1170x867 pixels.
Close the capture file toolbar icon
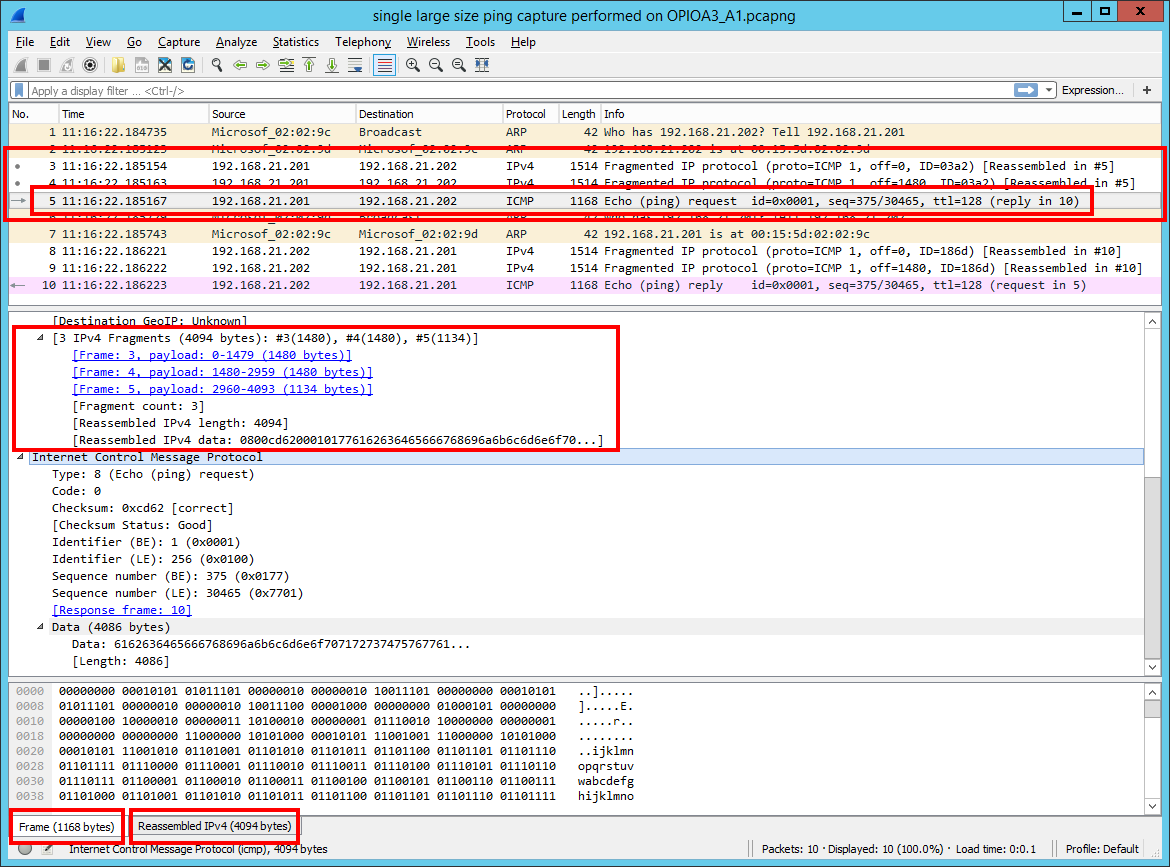click(x=165, y=66)
